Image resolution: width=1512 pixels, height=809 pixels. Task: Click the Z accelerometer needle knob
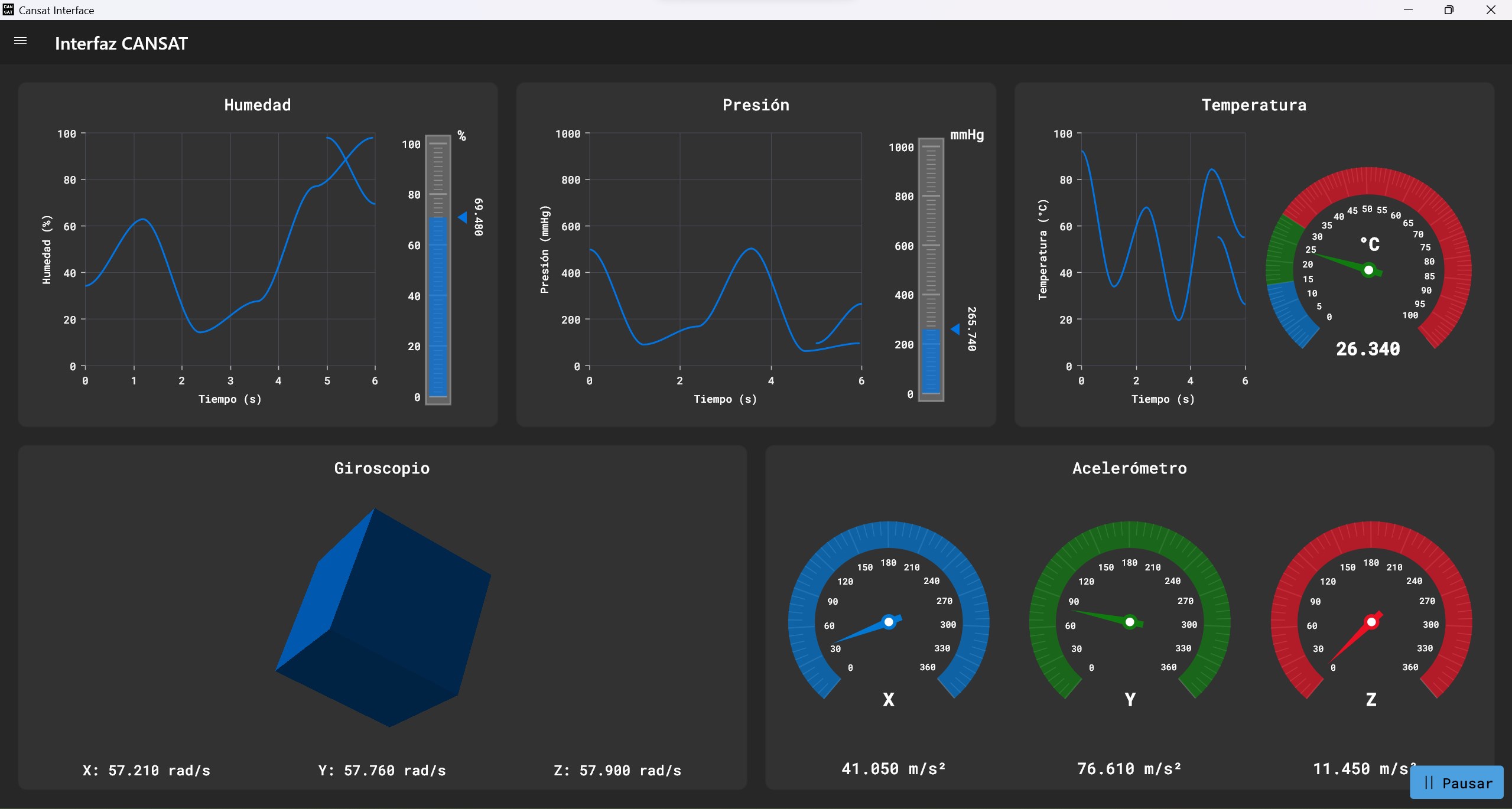pos(1371,622)
